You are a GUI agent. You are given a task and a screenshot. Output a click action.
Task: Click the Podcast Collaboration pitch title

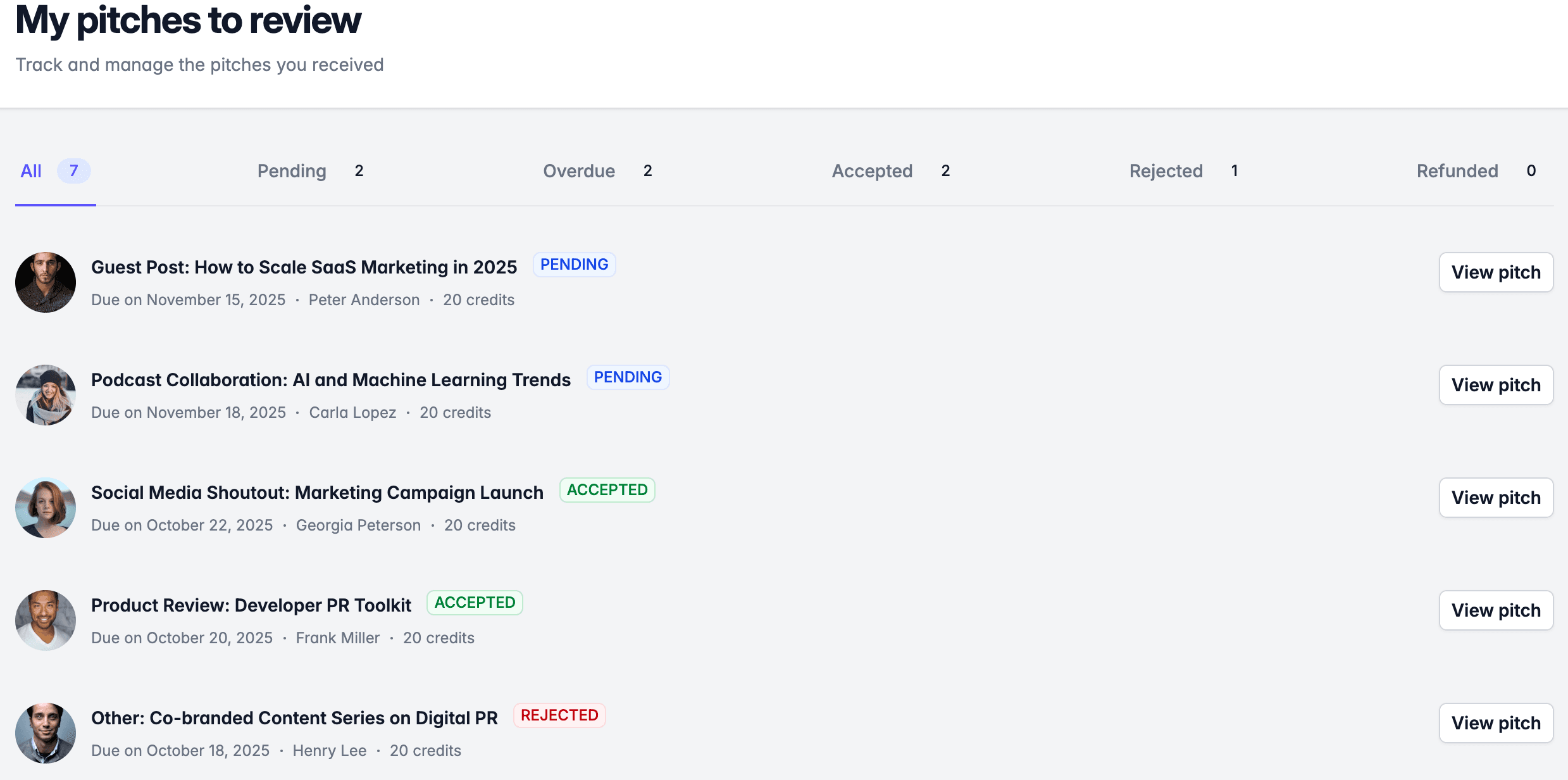coord(330,380)
